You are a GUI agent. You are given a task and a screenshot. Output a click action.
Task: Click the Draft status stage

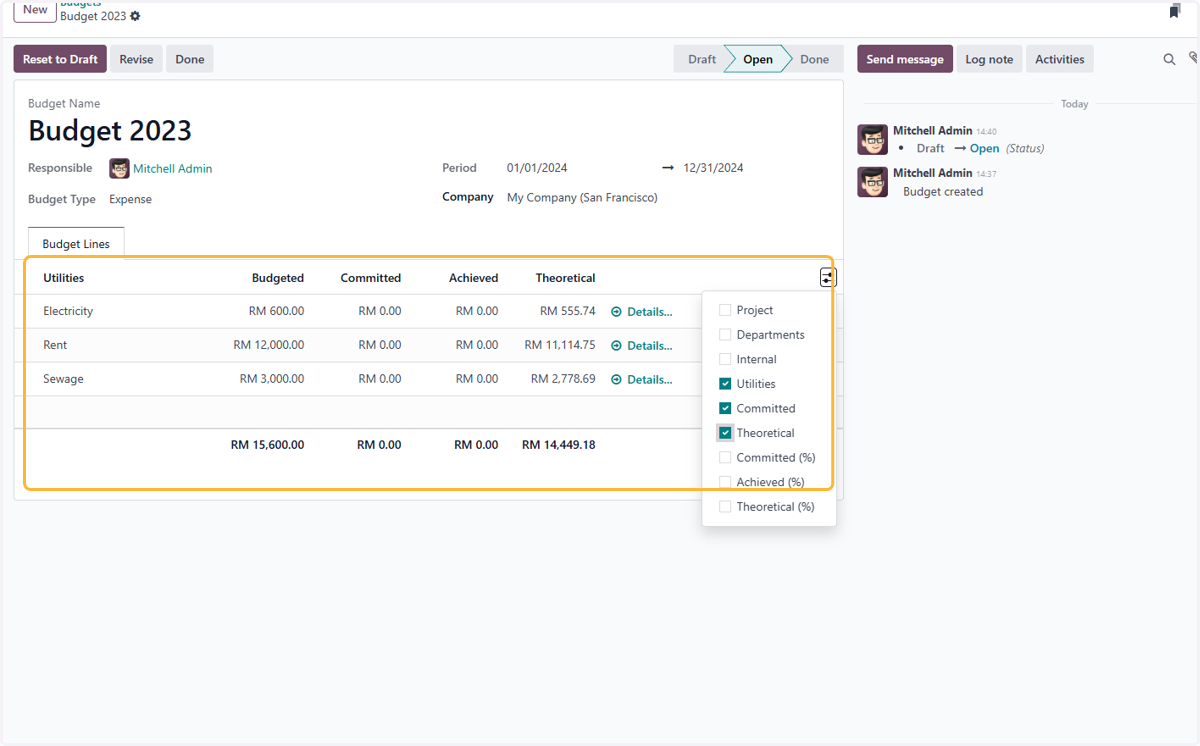point(701,60)
